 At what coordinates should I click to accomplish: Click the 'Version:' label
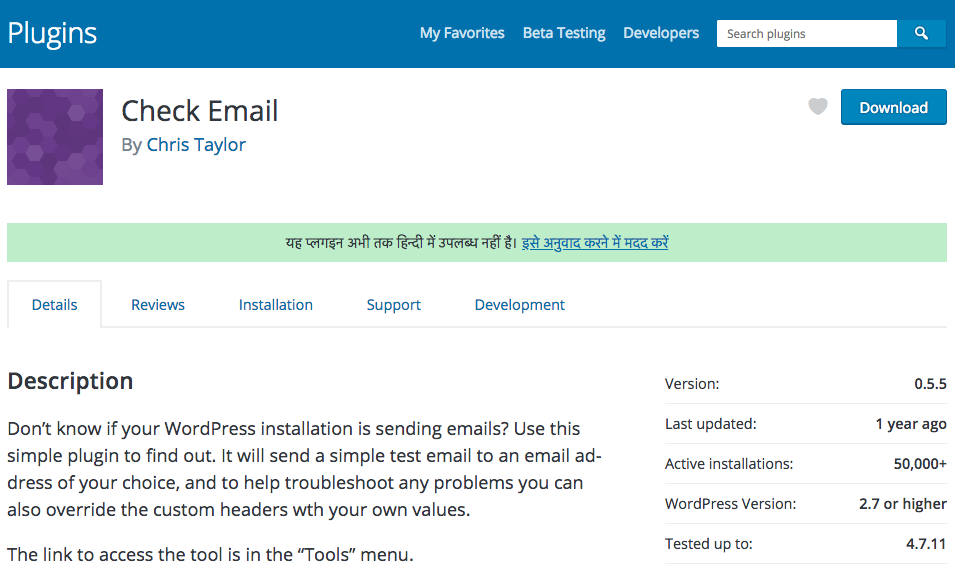click(692, 384)
